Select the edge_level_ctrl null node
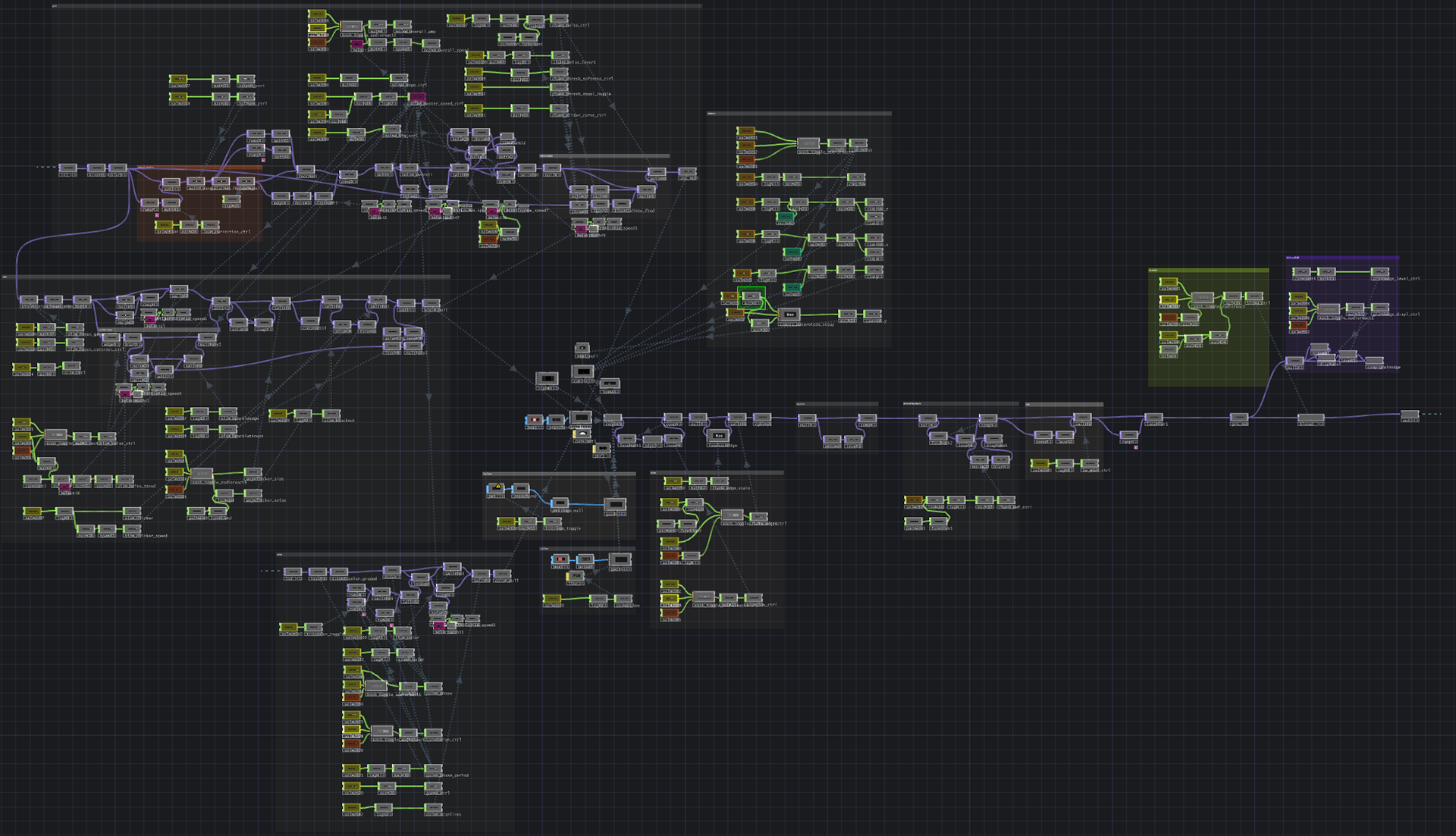1456x836 pixels. click(1380, 271)
